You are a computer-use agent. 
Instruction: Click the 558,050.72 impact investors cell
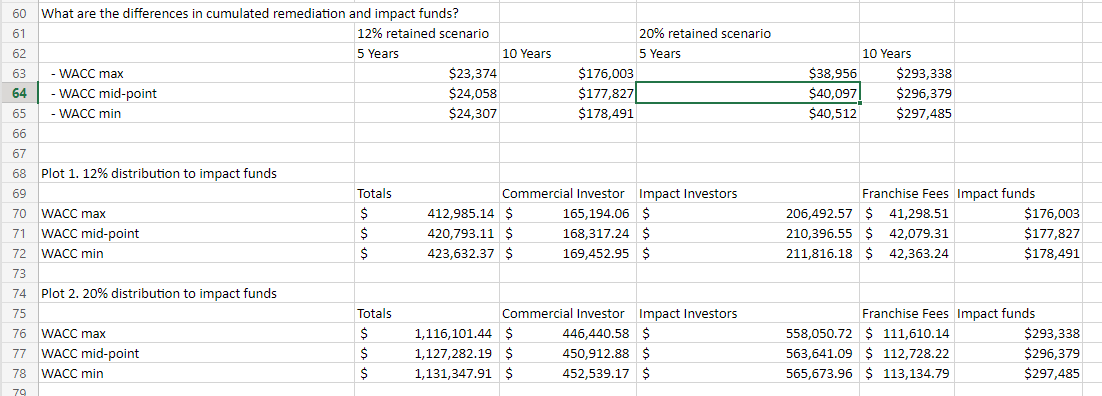(x=748, y=333)
